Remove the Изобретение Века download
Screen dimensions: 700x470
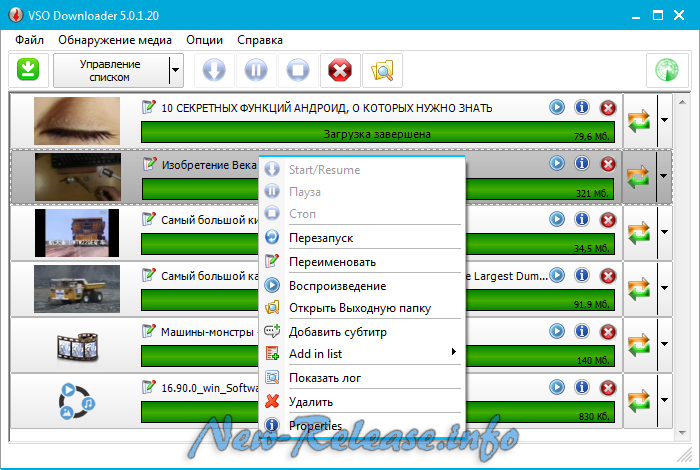608,164
